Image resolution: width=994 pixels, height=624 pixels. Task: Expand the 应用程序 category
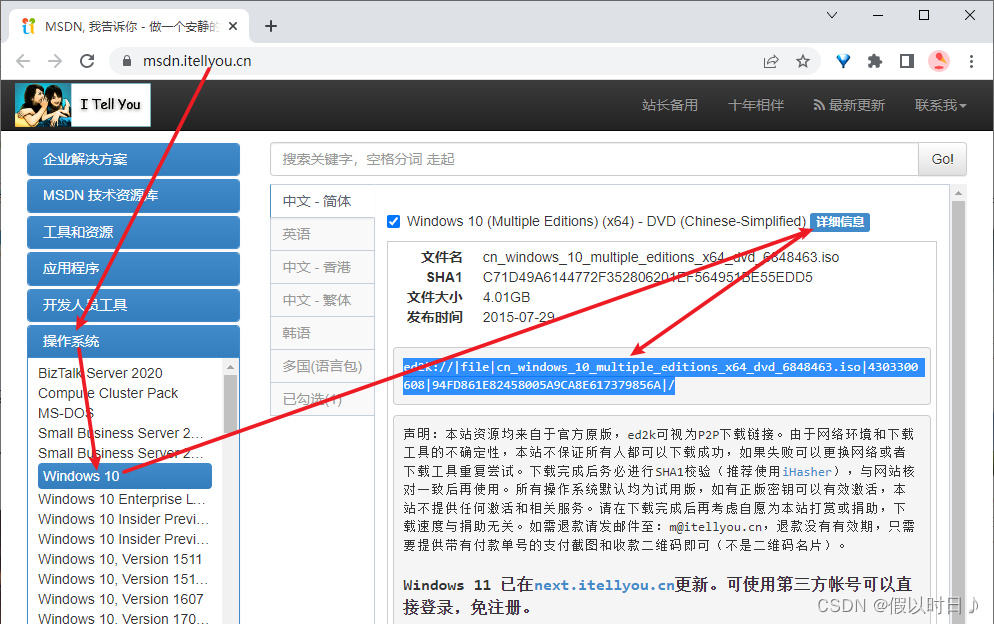[x=133, y=268]
